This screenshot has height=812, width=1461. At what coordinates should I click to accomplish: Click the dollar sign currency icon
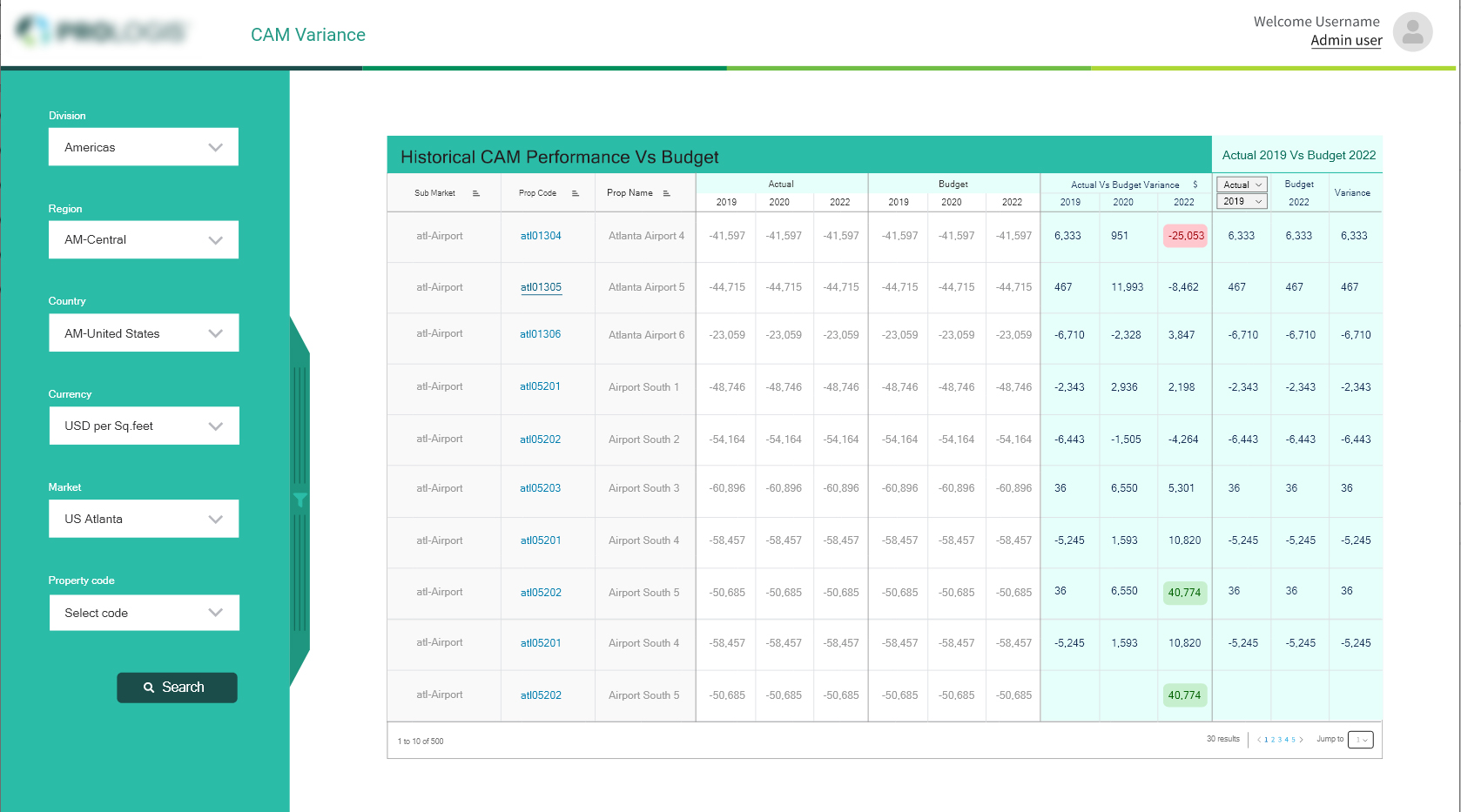[x=1195, y=185]
